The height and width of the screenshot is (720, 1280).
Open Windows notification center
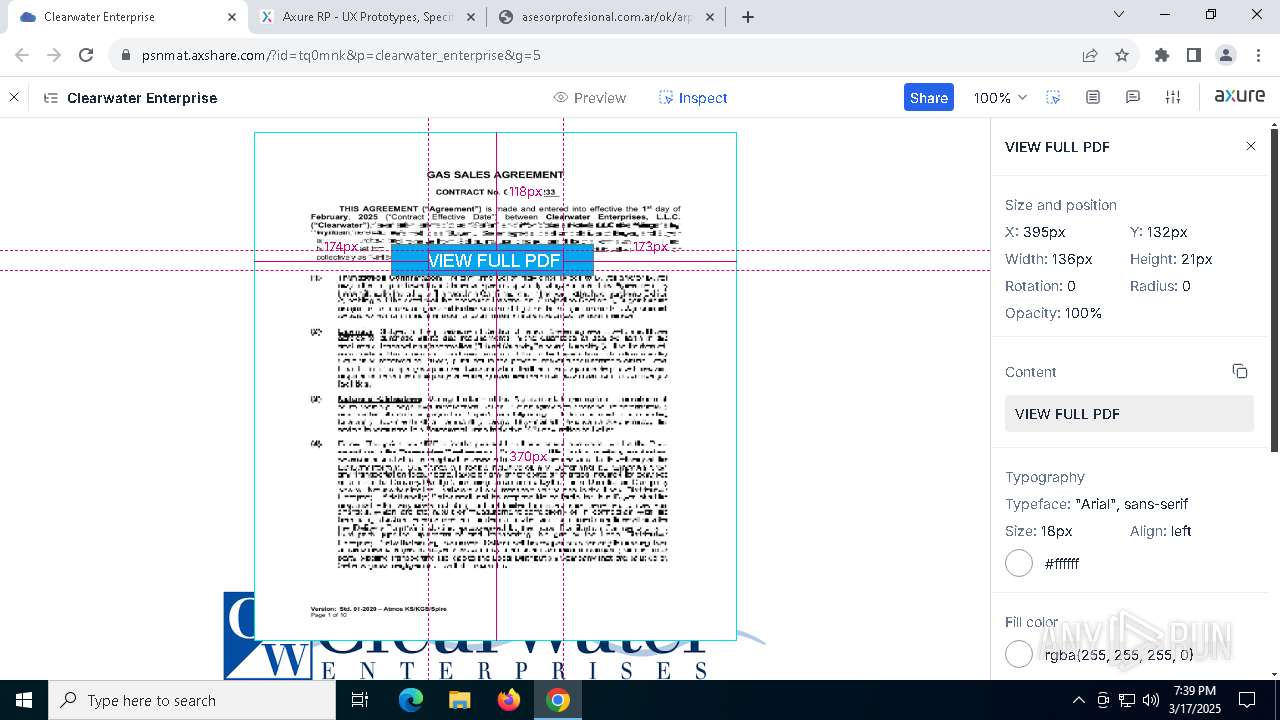coord(1247,700)
